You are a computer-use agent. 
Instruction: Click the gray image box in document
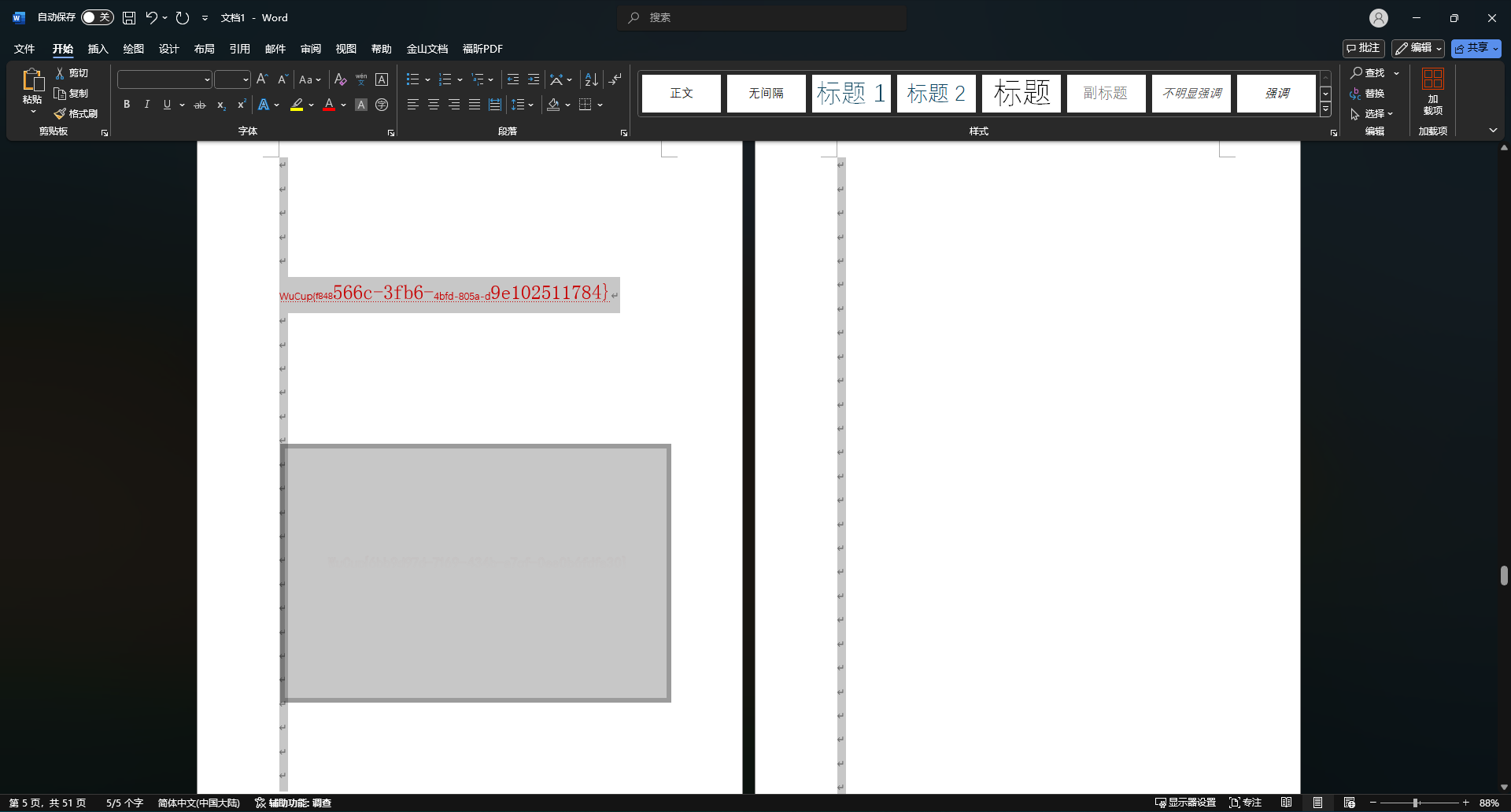pos(476,573)
